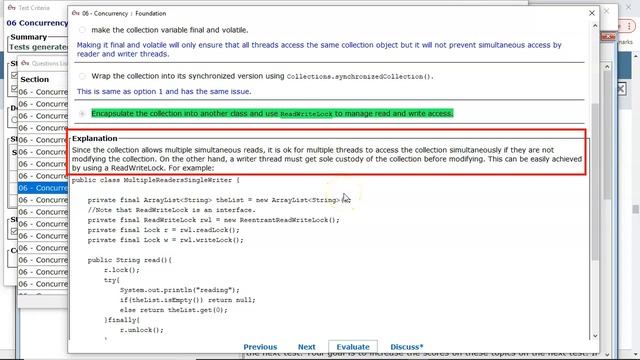Image resolution: width=640 pixels, height=360 pixels.
Task: Select the ReadWriteLock encapsulation answer radio
Action: click(x=82, y=113)
